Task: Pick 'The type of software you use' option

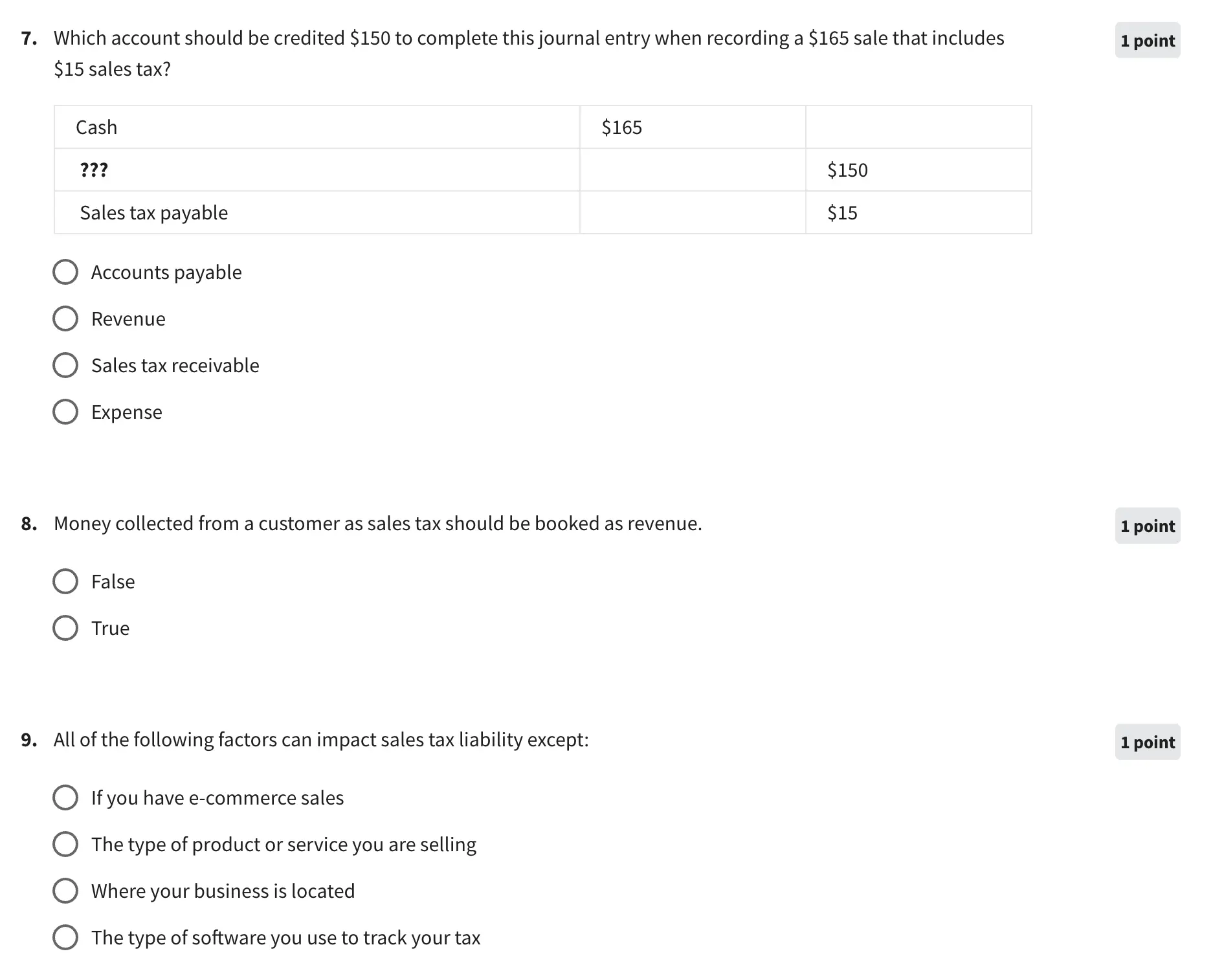Action: point(65,938)
